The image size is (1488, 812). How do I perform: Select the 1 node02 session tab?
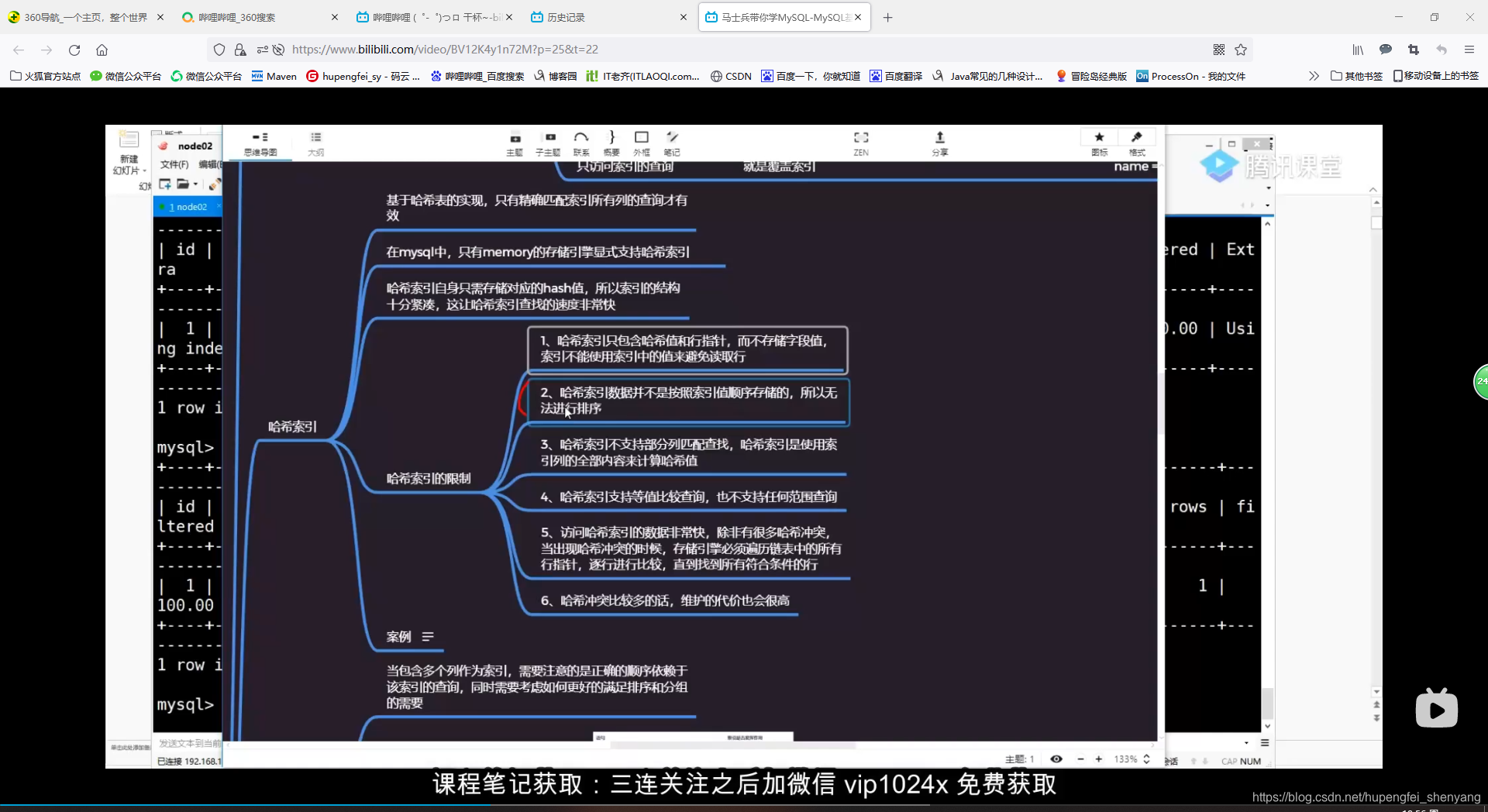(x=186, y=206)
